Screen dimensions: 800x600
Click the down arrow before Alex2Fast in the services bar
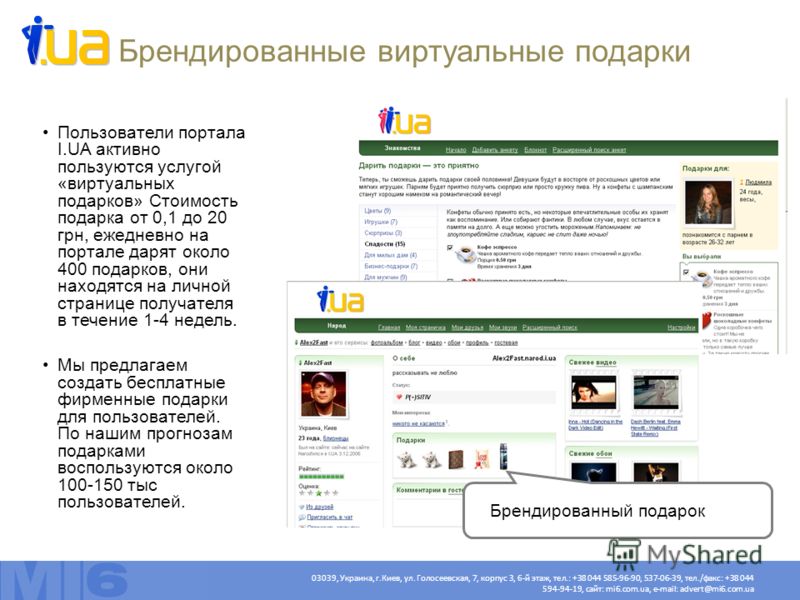pyautogui.click(x=296, y=342)
